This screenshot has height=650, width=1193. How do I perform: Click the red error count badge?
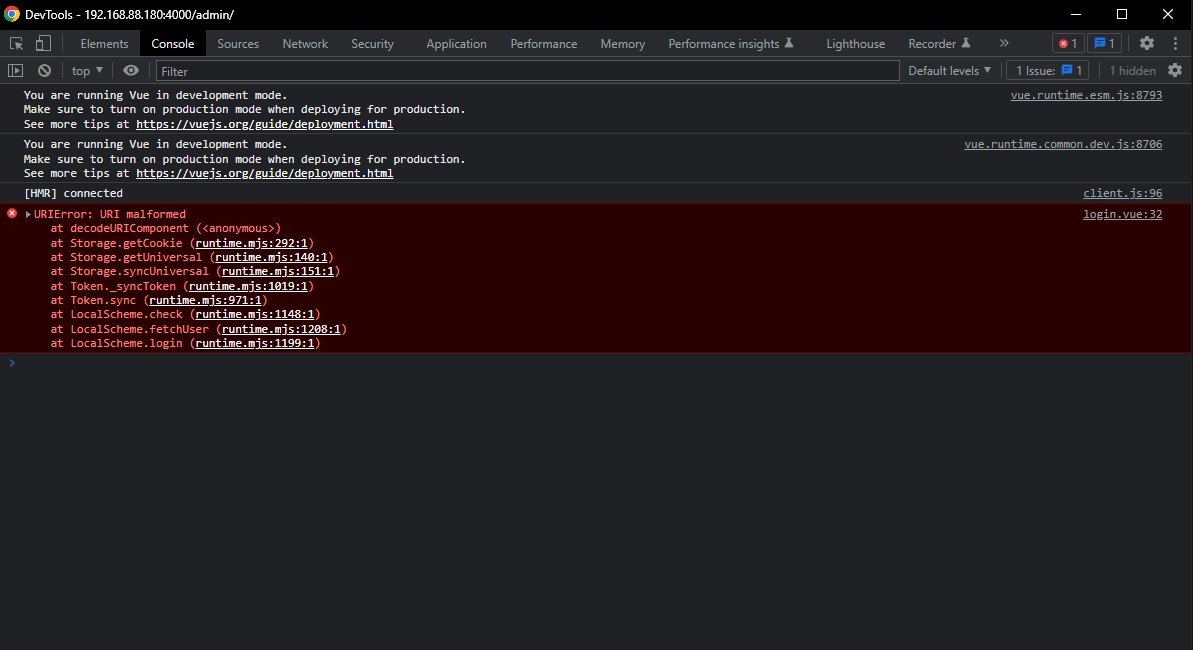[1067, 43]
